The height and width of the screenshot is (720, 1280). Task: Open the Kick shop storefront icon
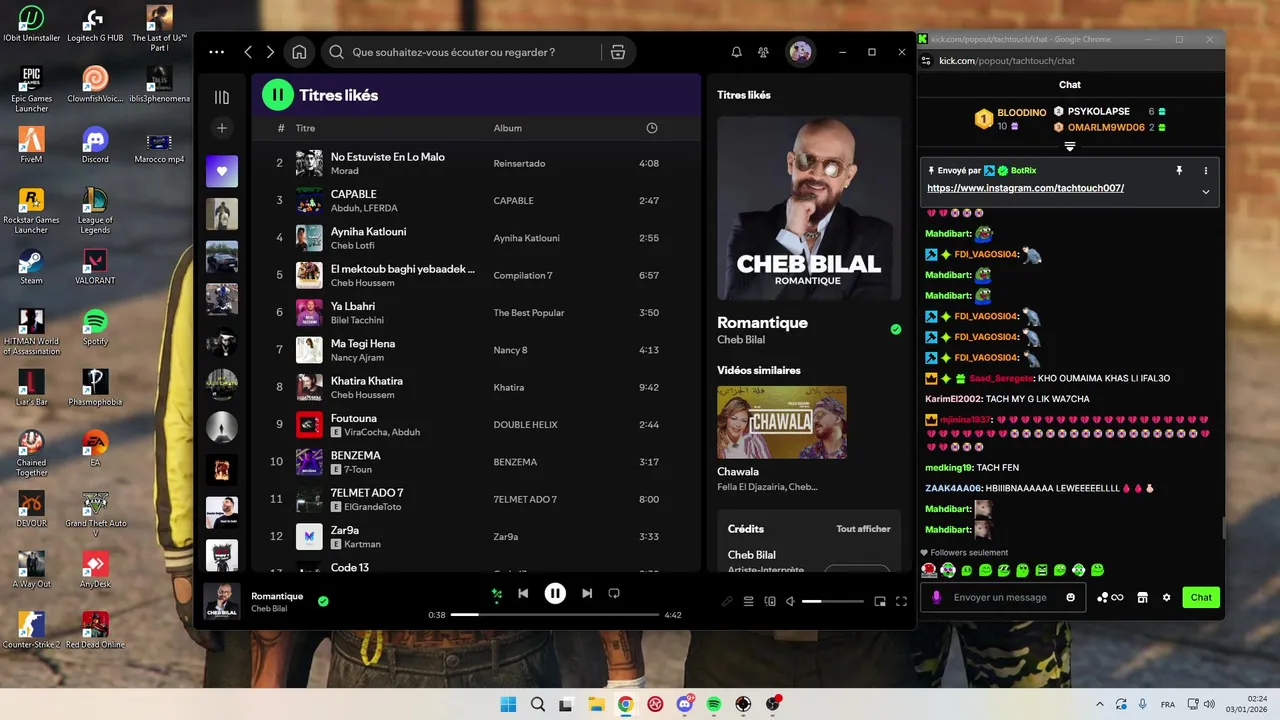[1142, 597]
